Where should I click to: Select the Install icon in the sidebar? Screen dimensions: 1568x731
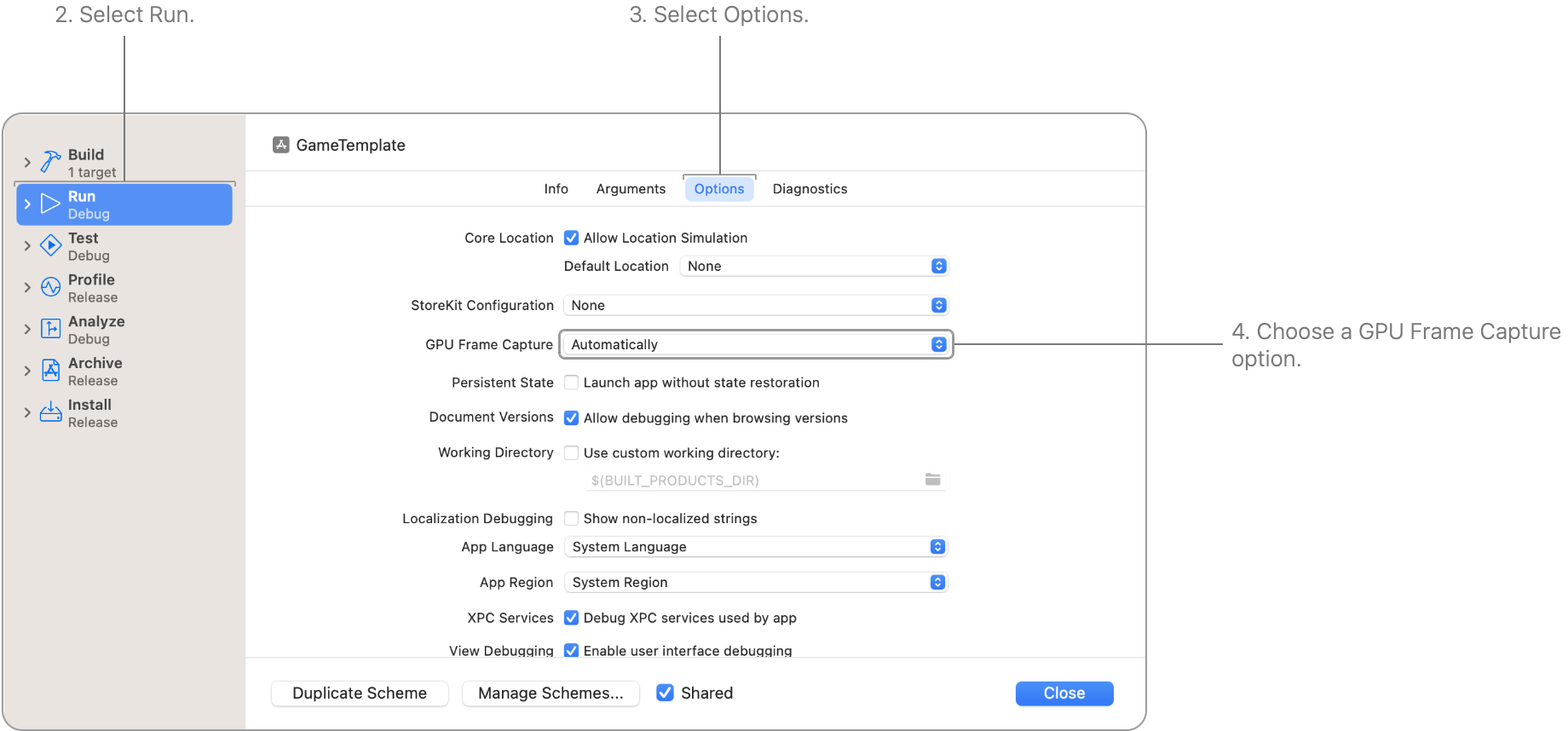49,412
